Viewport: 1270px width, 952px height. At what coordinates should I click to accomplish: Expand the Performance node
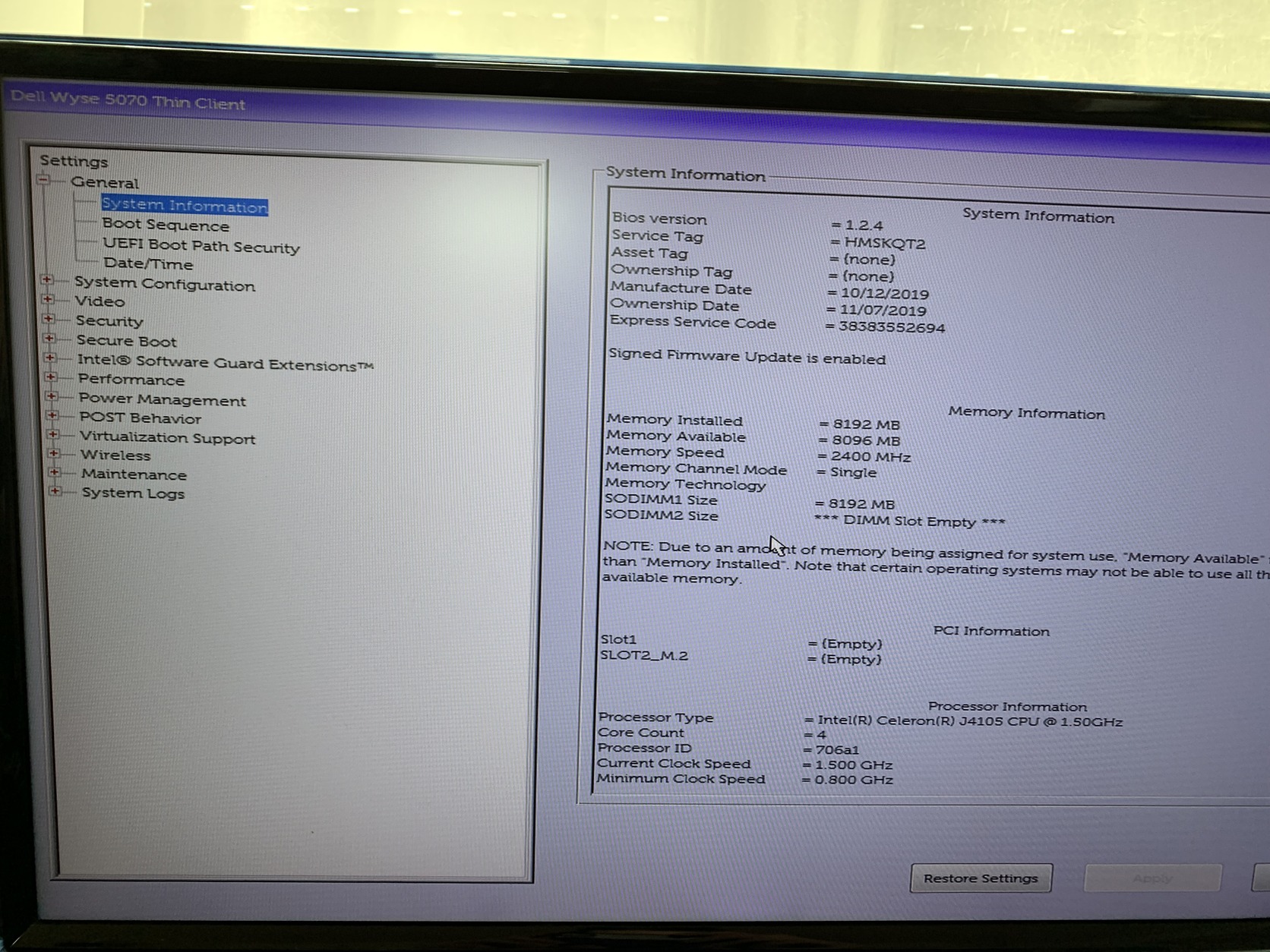(x=51, y=377)
